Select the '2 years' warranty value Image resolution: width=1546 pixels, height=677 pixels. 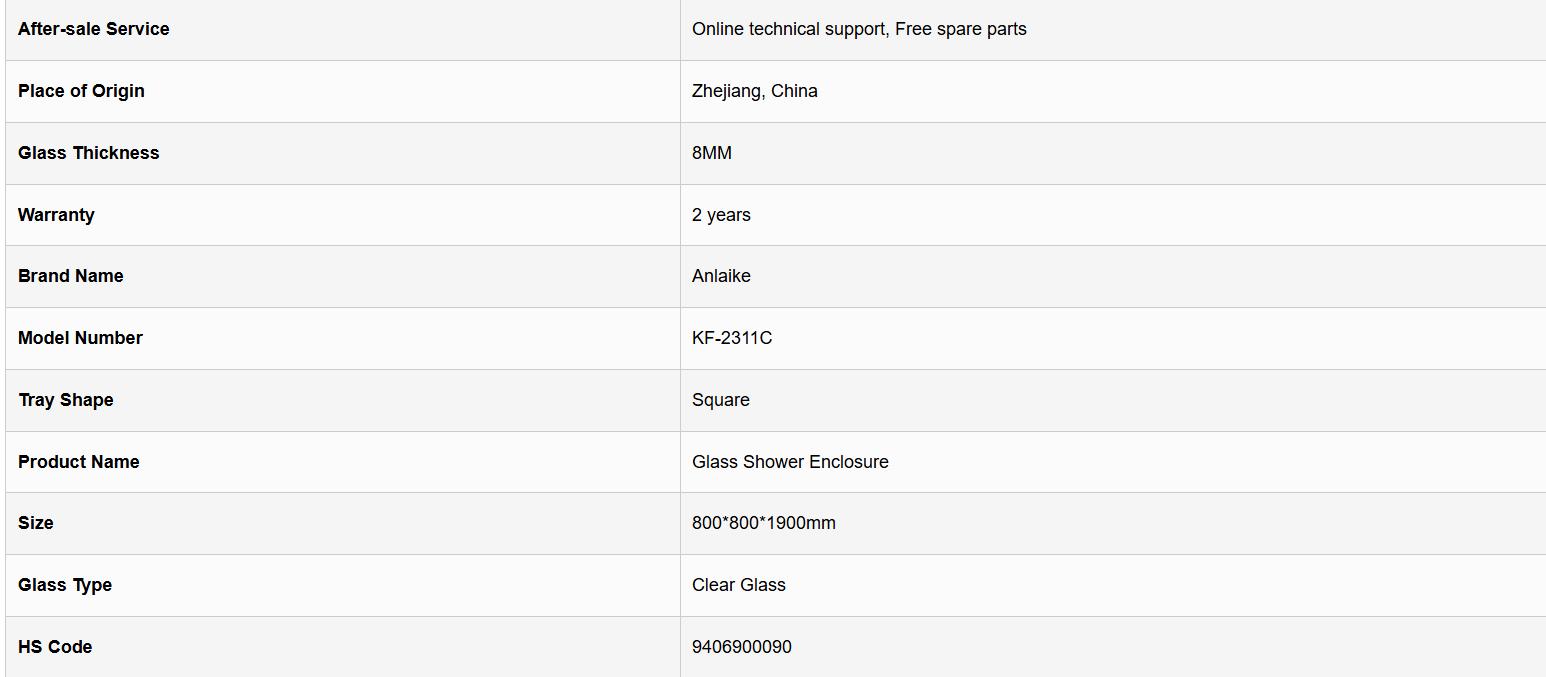point(721,215)
